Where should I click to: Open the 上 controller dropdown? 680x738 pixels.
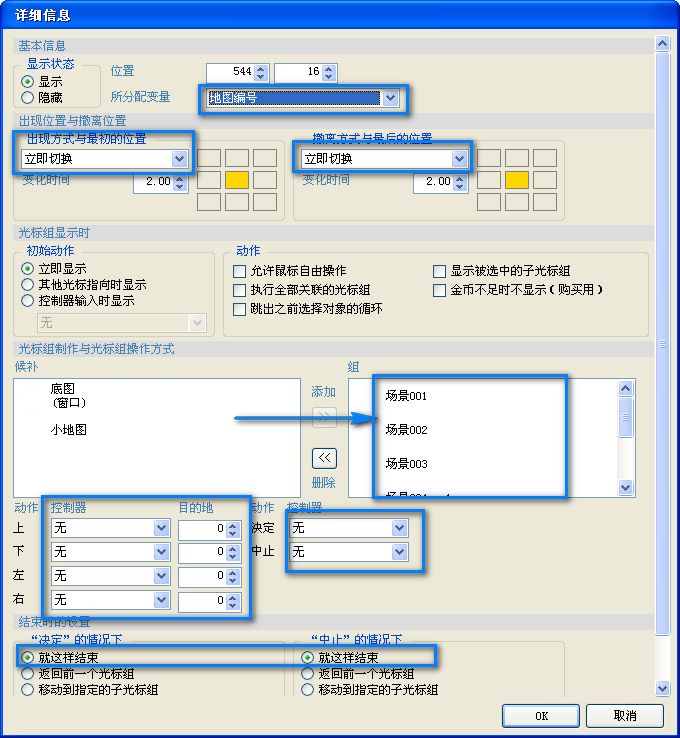(161, 528)
